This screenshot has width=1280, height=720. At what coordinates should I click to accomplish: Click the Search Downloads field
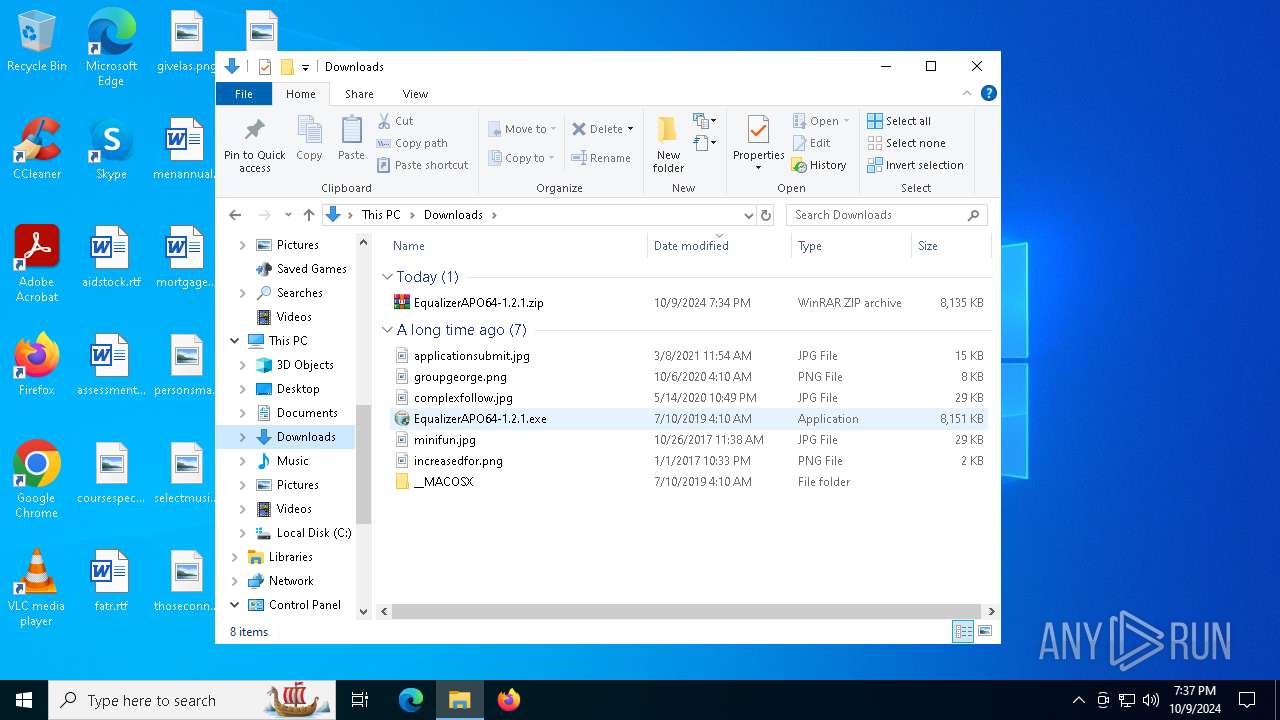pos(886,215)
